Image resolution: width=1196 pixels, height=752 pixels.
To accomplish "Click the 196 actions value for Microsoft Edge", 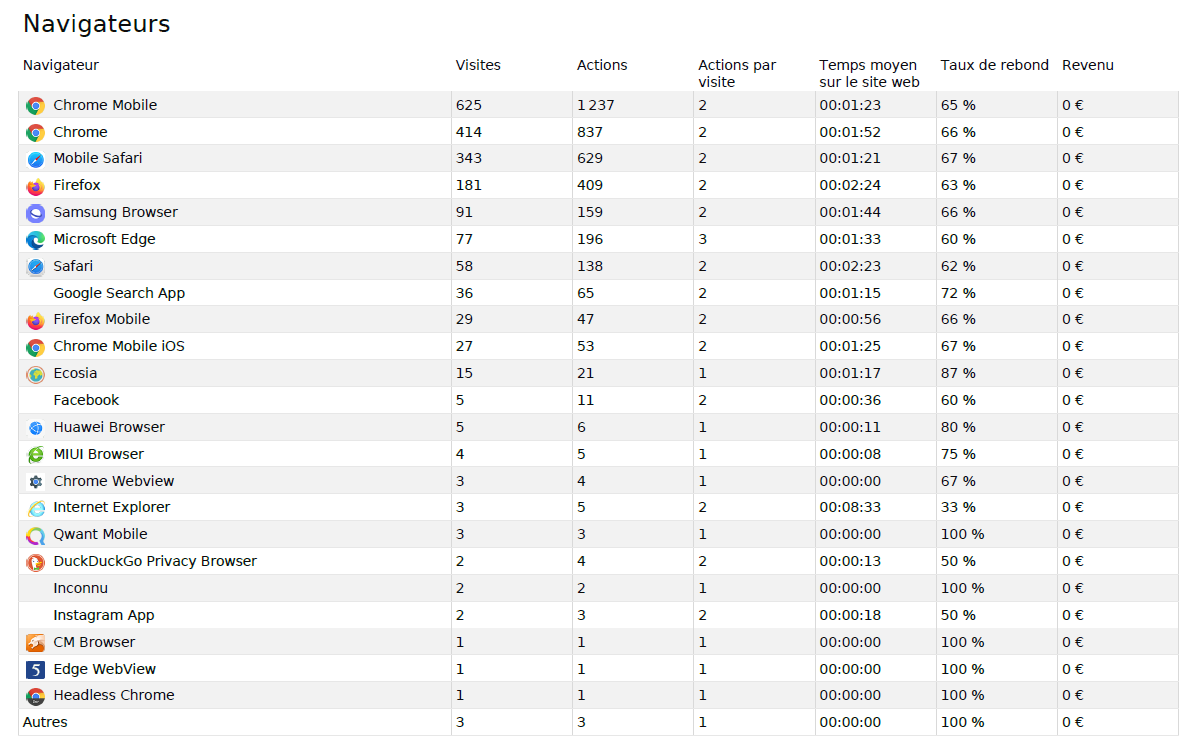I will point(590,239).
